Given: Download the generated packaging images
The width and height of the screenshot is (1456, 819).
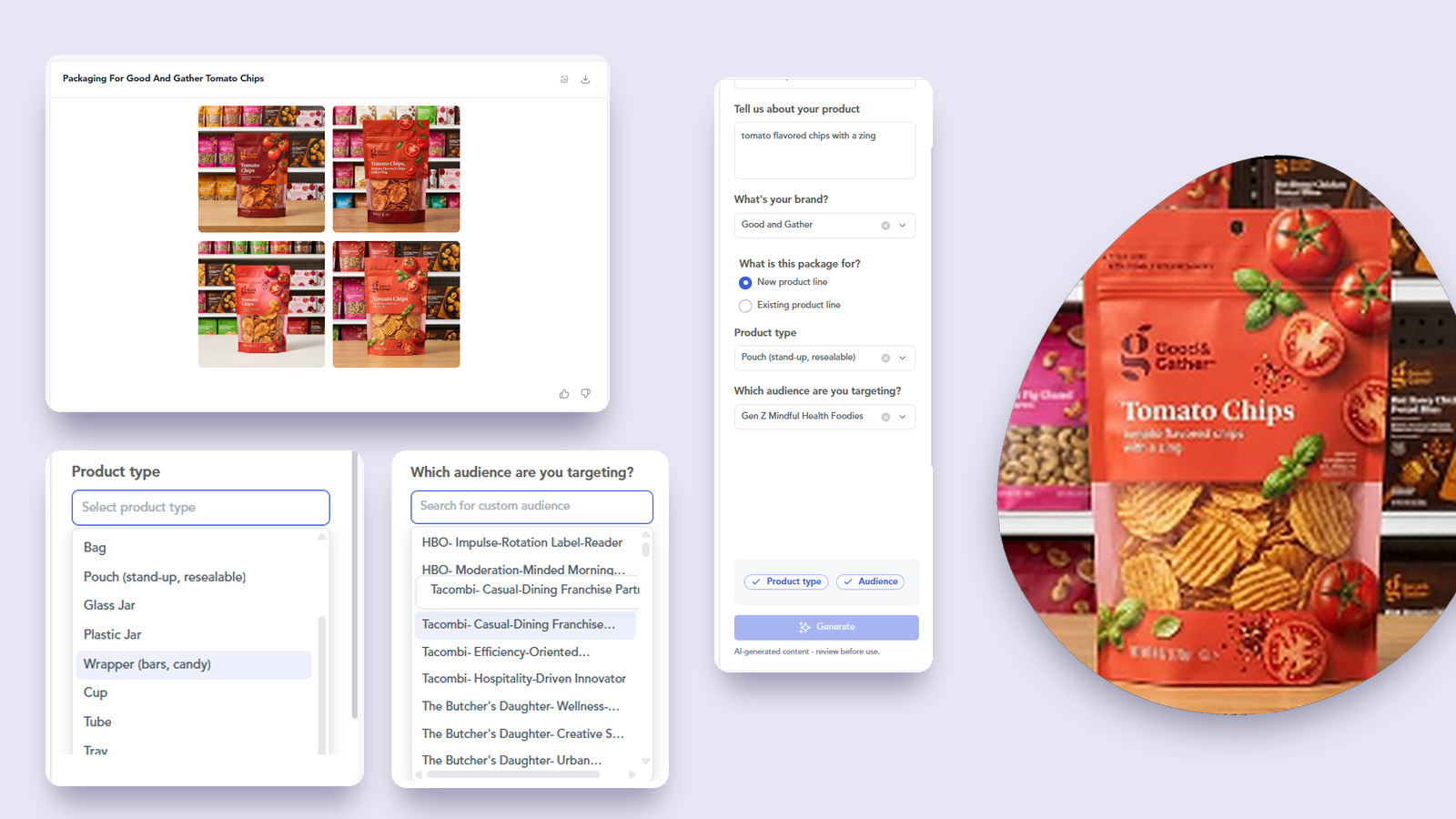Looking at the screenshot, I should click(585, 79).
